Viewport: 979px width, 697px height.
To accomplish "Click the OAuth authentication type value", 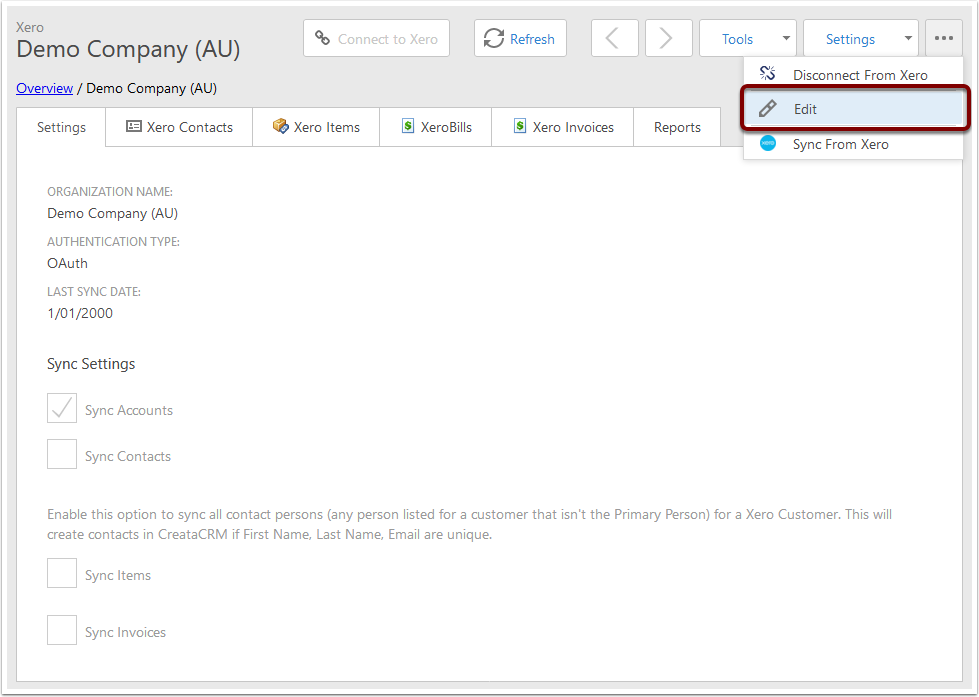I will tap(67, 263).
